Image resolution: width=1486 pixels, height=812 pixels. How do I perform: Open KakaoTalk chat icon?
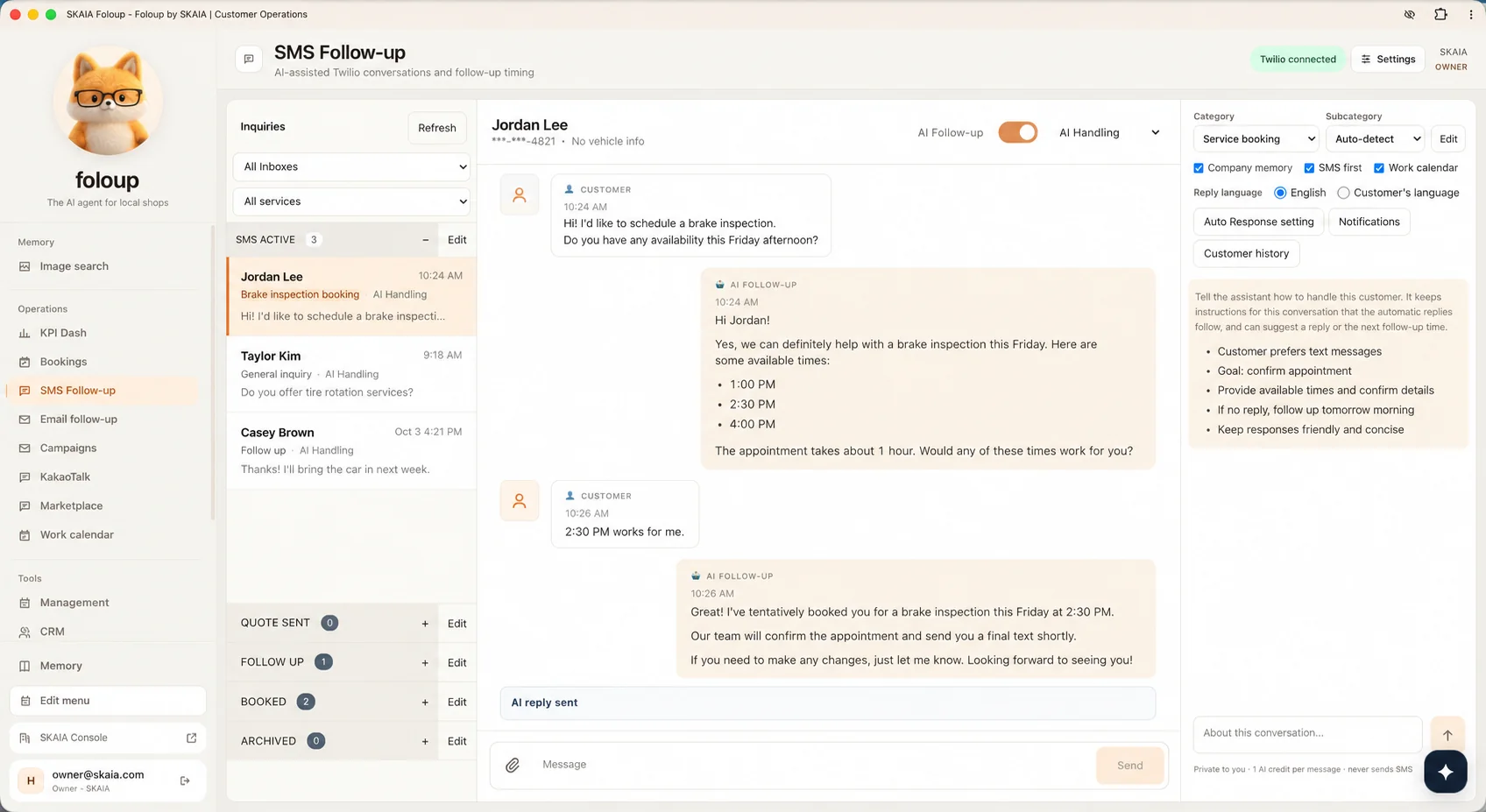[x=25, y=477]
